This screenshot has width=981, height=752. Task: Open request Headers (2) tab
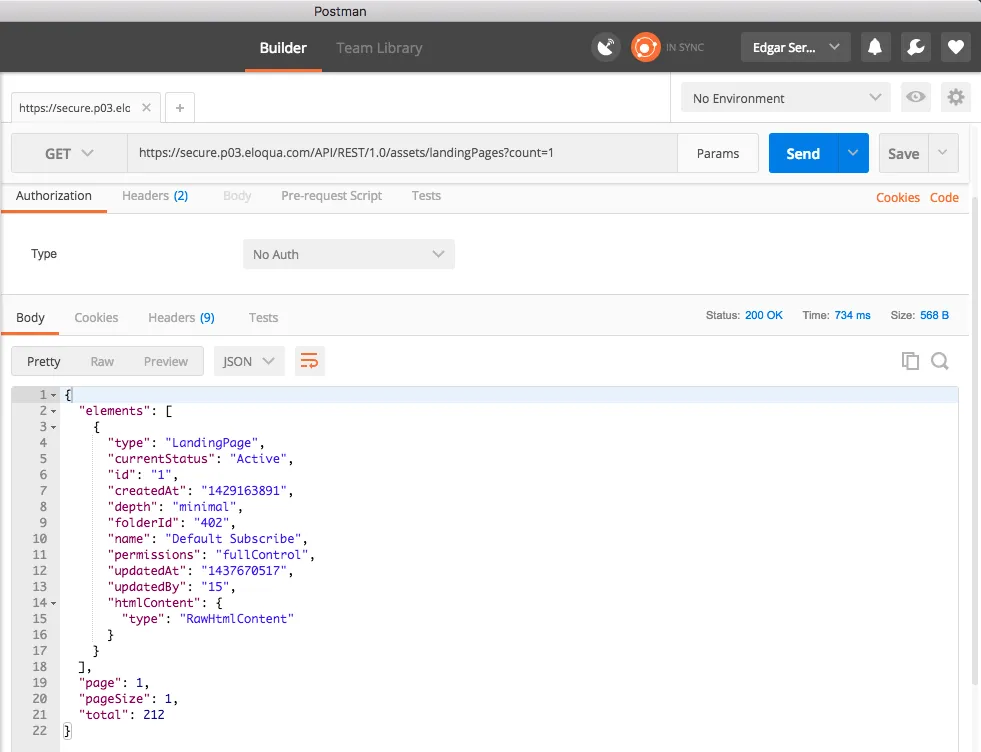point(155,196)
